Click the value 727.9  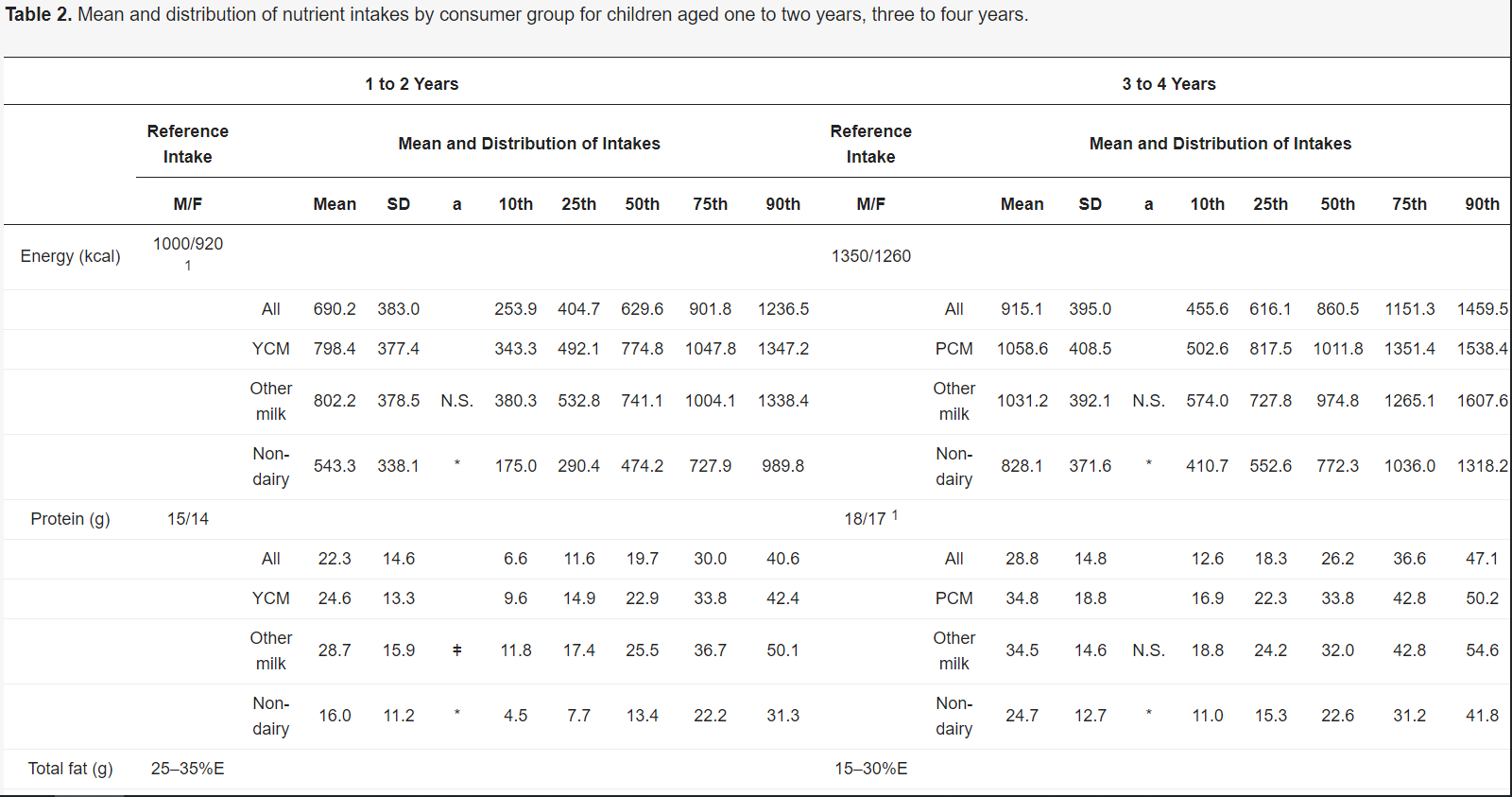pos(711,466)
